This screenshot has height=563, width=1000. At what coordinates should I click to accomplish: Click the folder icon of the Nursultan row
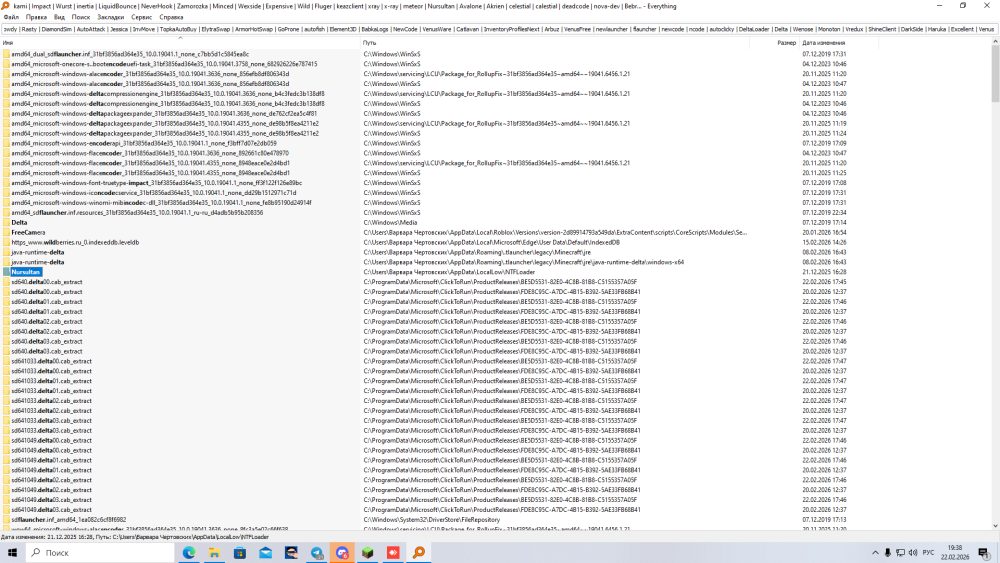(6, 272)
